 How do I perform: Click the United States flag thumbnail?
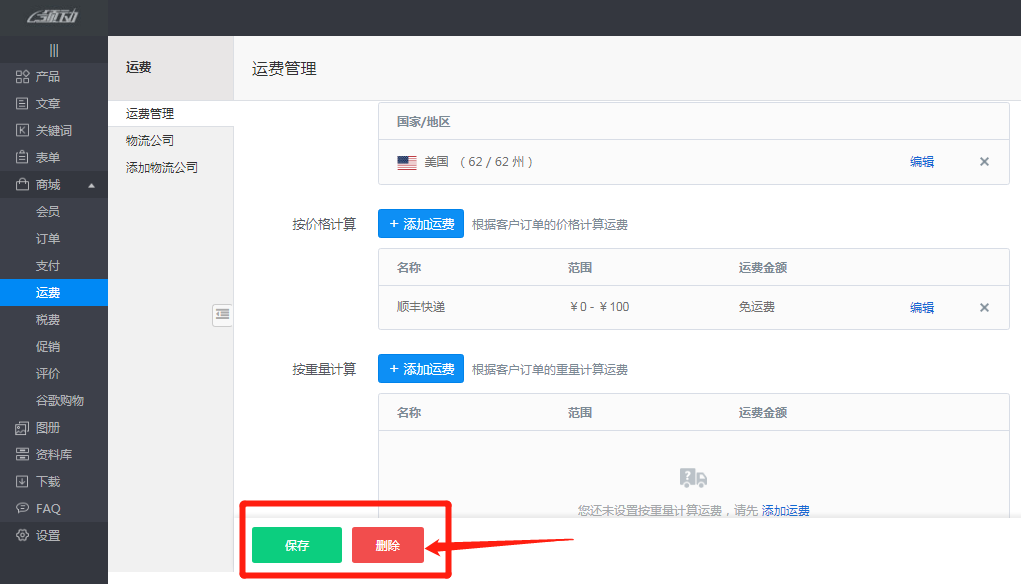click(x=406, y=161)
